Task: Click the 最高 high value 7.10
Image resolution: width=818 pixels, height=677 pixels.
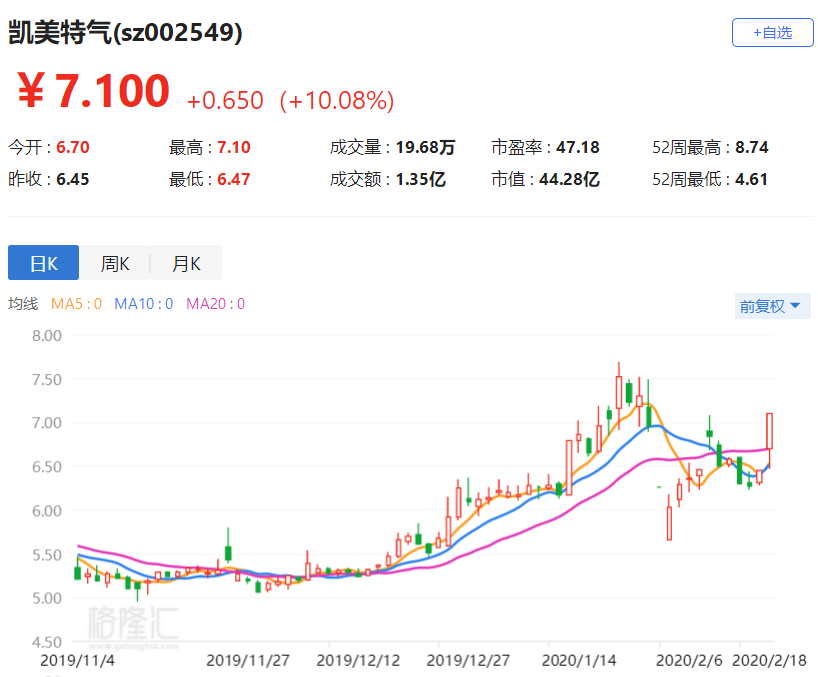Action: pos(234,147)
